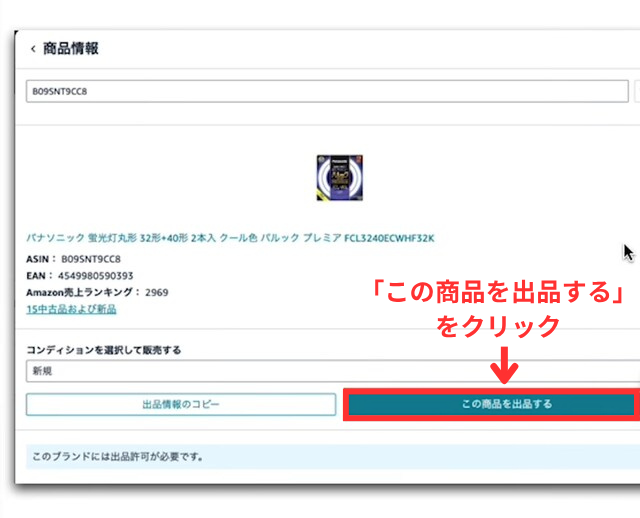Click the ASIN search field containing B09SNT9CC8
This screenshot has height=518, width=640.
(327, 91)
